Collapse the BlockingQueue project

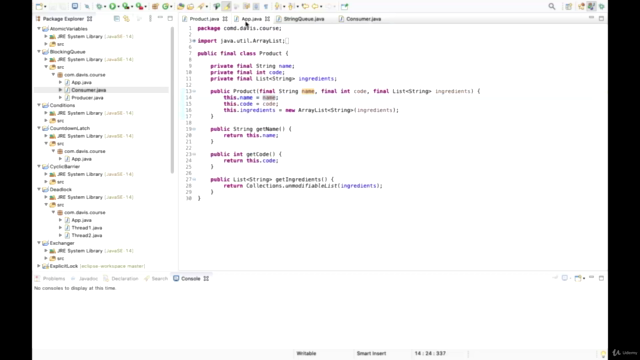point(39,52)
